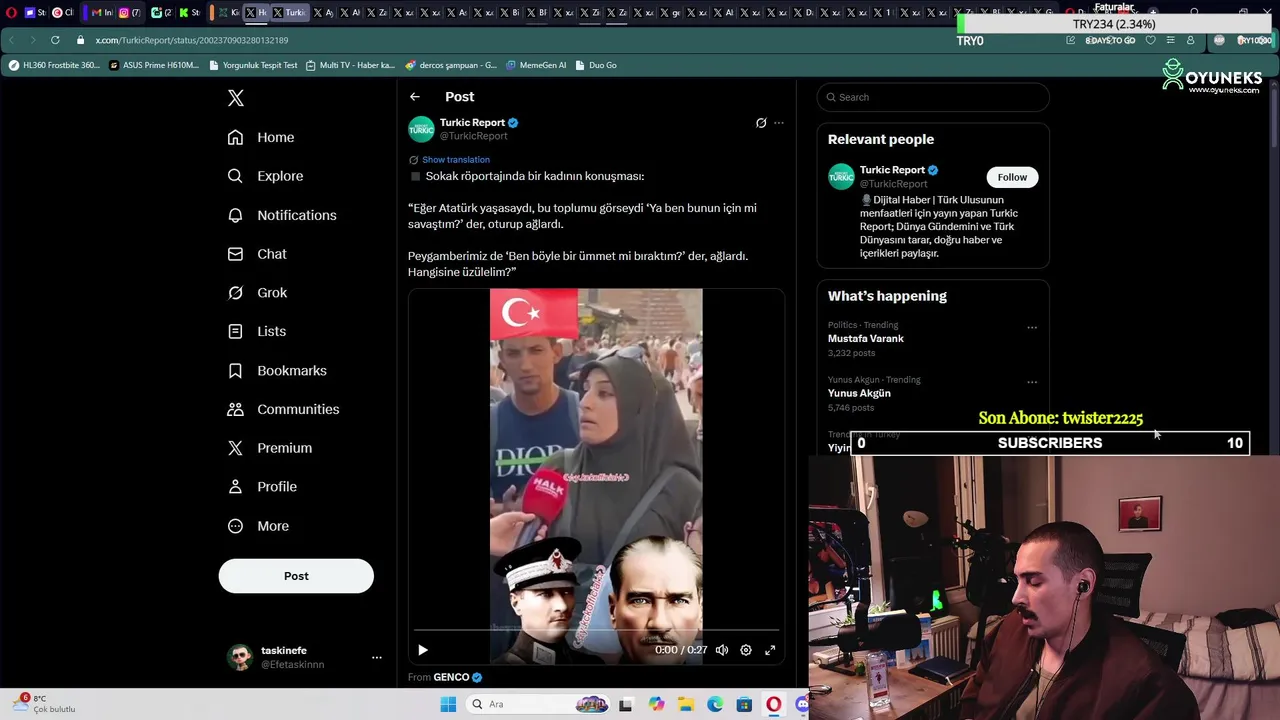1280x720 pixels.
Task: Open the Explore page
Action: (x=265, y=176)
